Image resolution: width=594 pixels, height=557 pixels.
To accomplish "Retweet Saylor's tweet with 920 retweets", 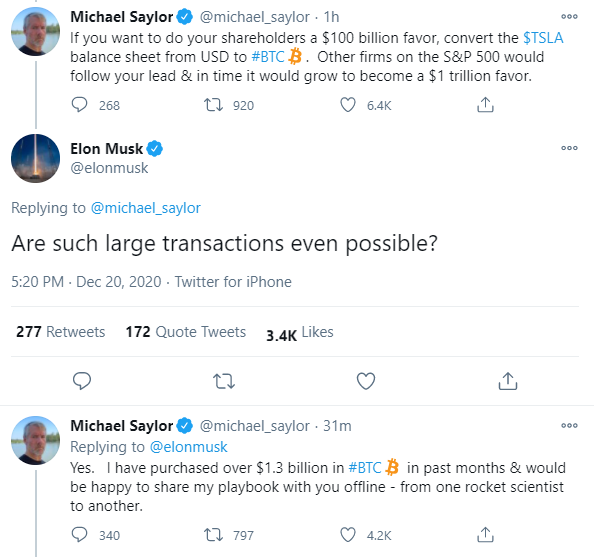I will point(213,105).
